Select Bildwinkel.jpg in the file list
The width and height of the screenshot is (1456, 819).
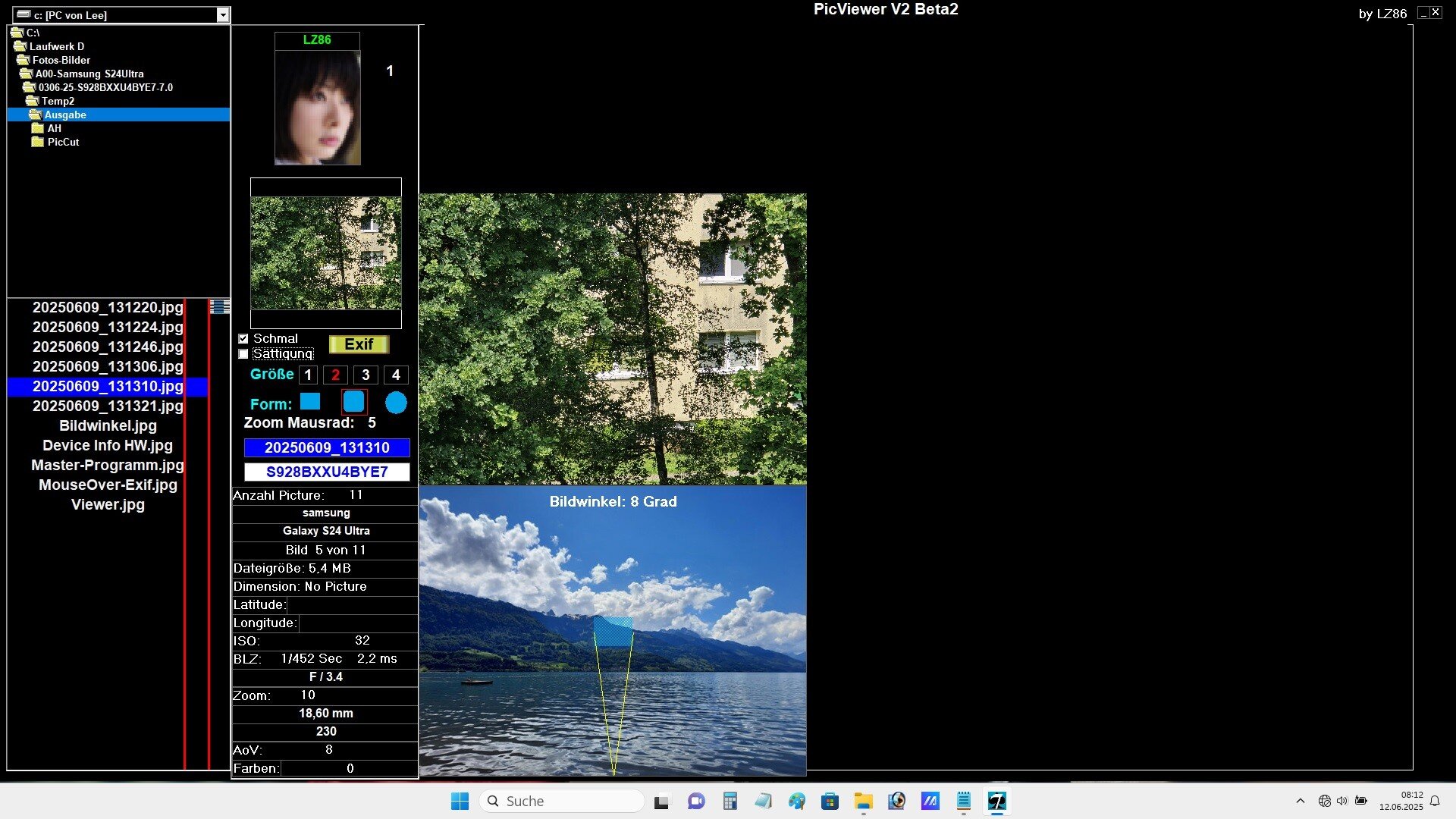pos(108,425)
